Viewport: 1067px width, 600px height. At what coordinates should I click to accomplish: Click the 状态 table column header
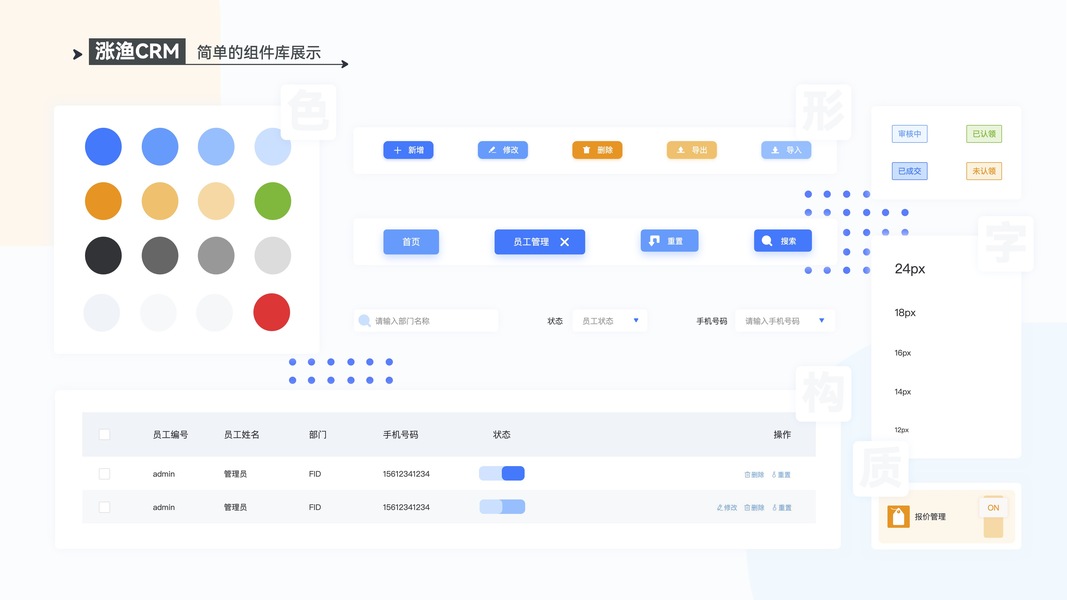(x=502, y=435)
